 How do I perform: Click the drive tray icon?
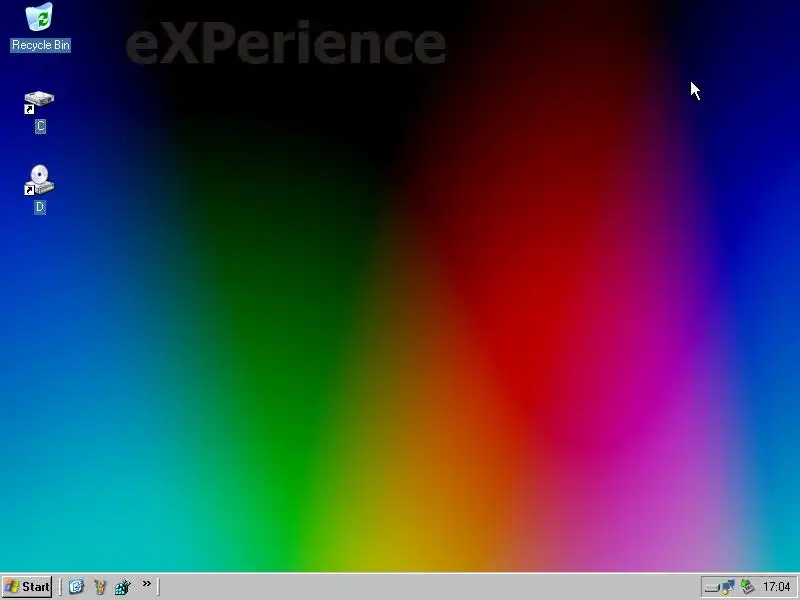711,588
